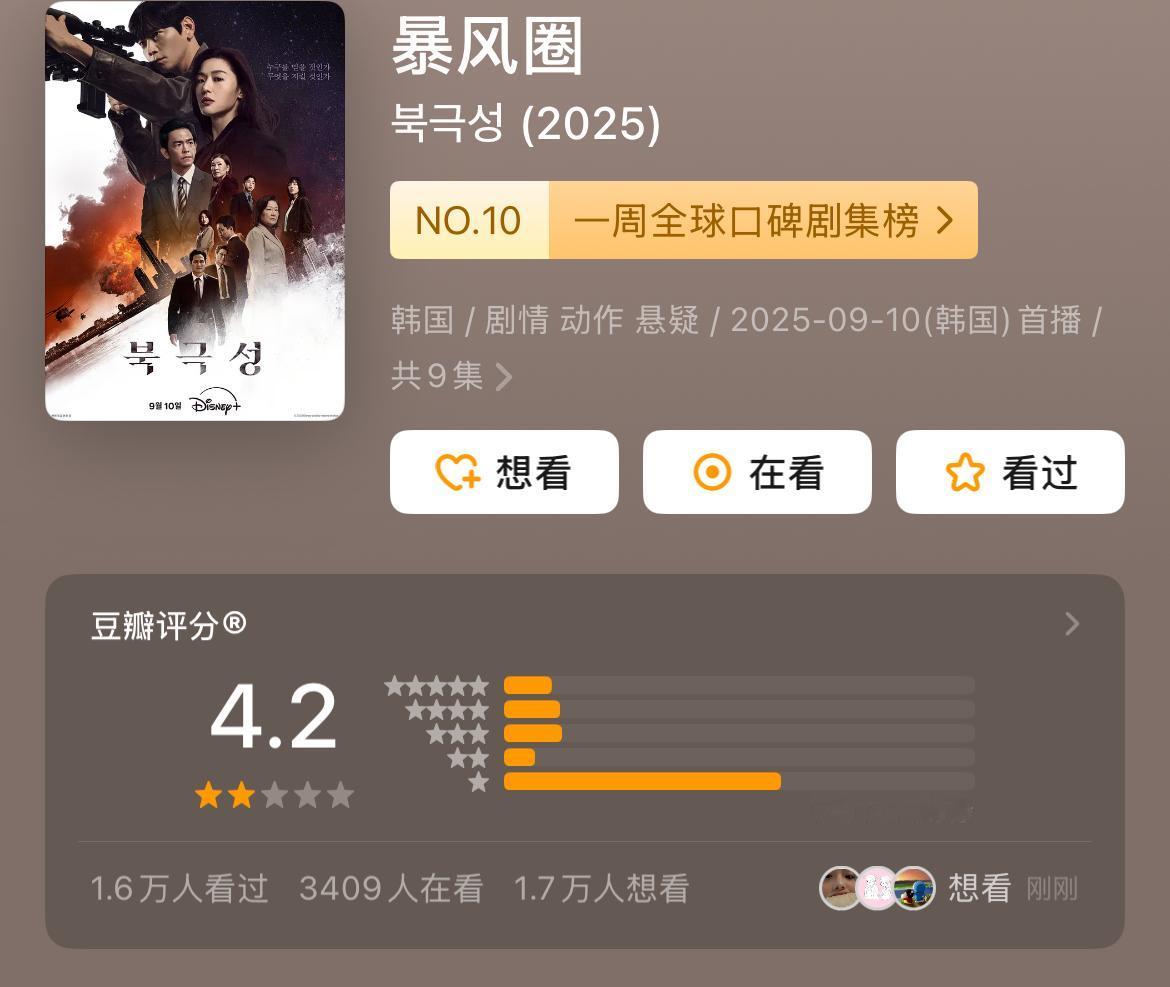Click the one-star rating distribution bar
This screenshot has height=987, width=1170.
[739, 781]
